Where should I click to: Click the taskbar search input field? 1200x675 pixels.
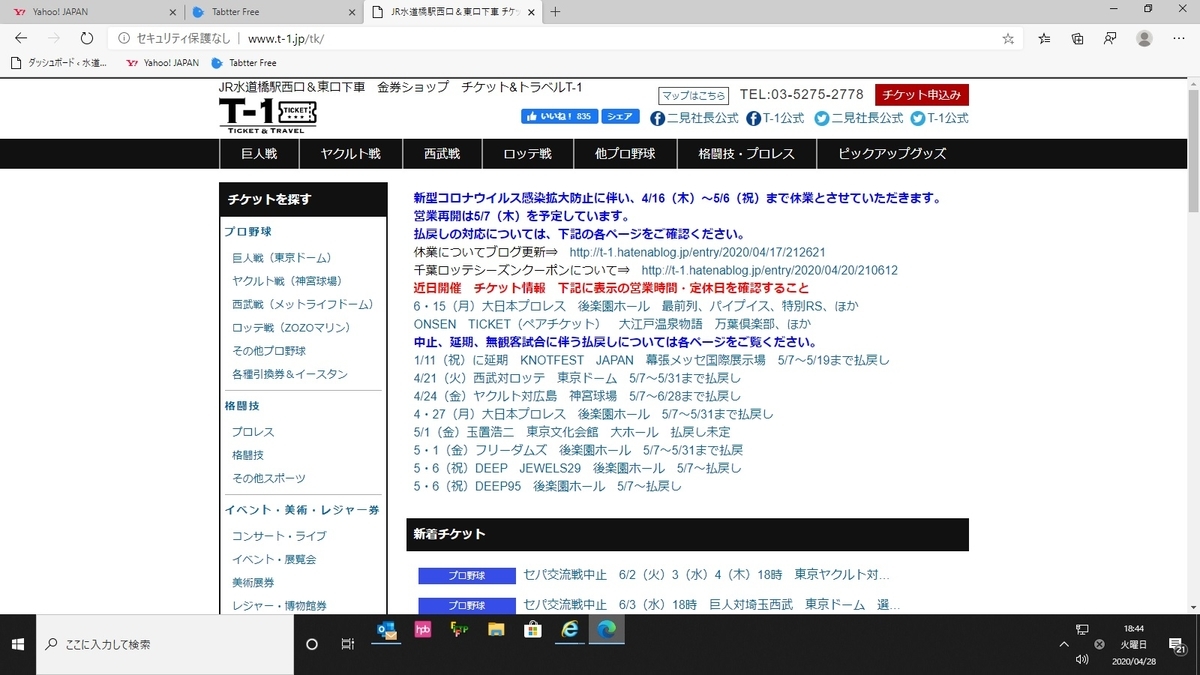[x=150, y=643]
